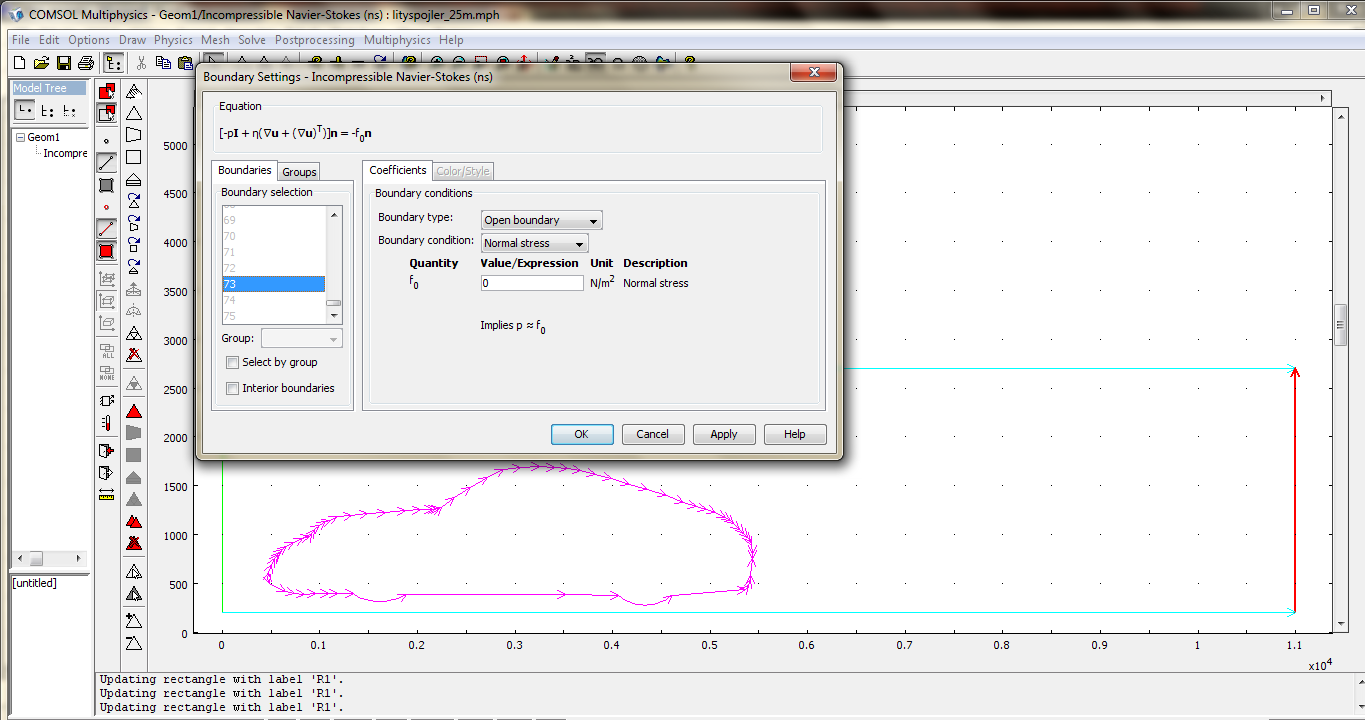Click the thermometer icon in left toolbar
This screenshot has height=720, width=1365.
tap(107, 423)
